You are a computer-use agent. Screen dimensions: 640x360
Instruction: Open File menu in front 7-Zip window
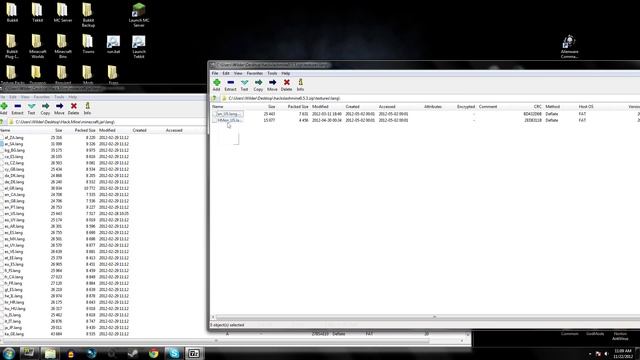pos(215,73)
